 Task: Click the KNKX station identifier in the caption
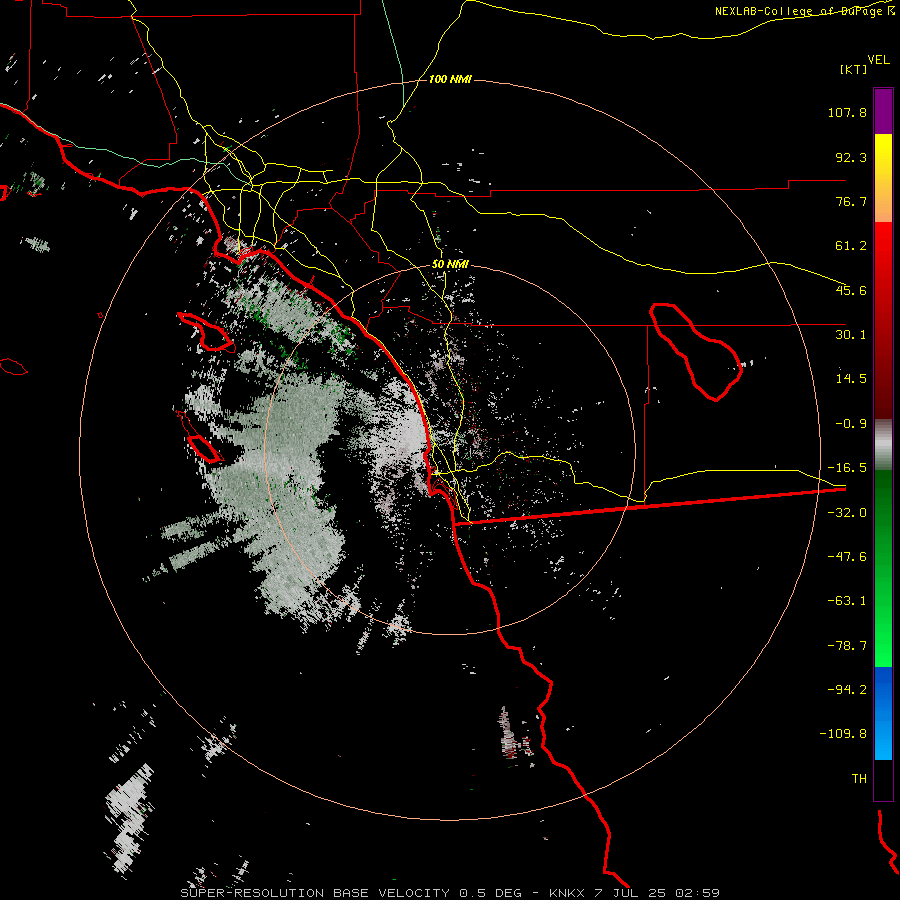coord(567,893)
